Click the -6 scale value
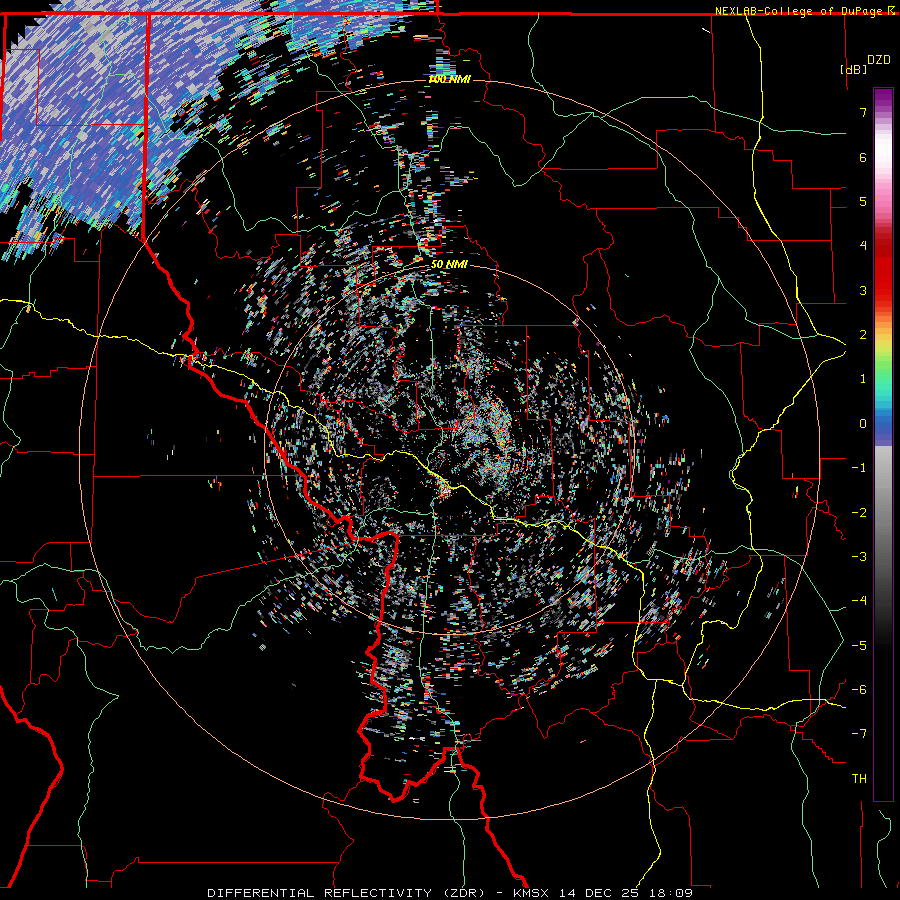This screenshot has height=900, width=900. pos(859,690)
